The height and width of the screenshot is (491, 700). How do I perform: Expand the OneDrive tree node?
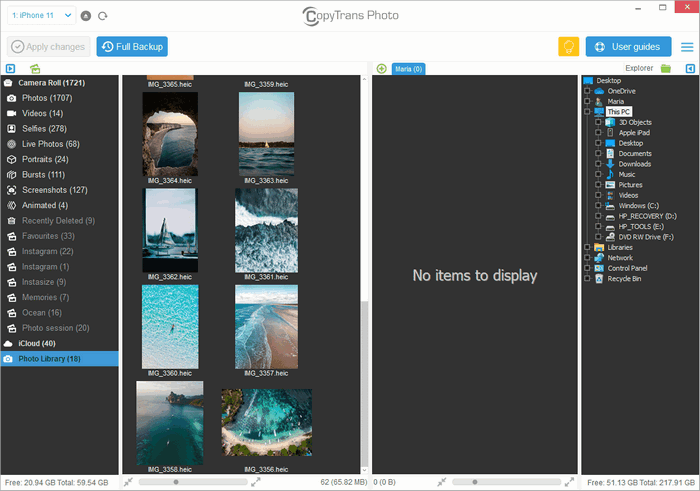tap(588, 91)
